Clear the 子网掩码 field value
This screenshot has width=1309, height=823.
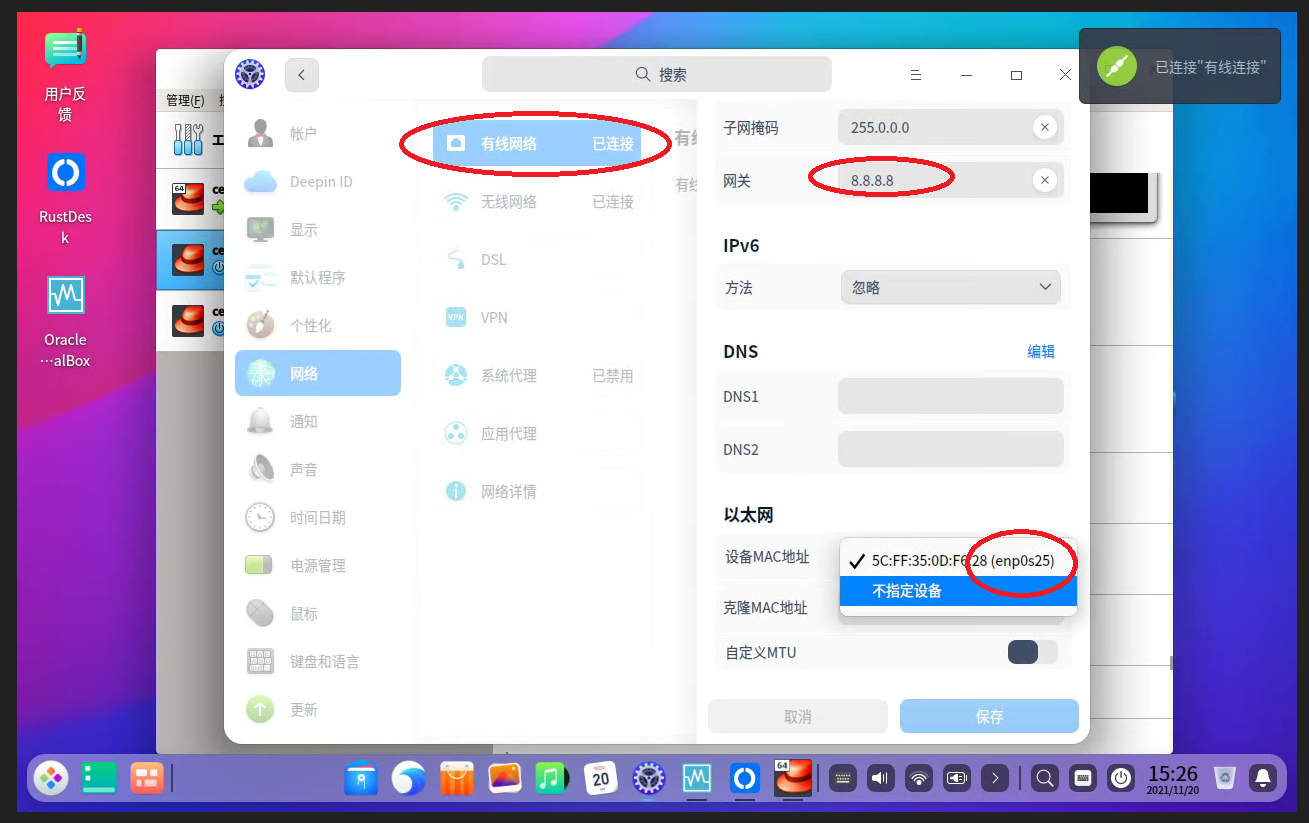coord(1044,127)
